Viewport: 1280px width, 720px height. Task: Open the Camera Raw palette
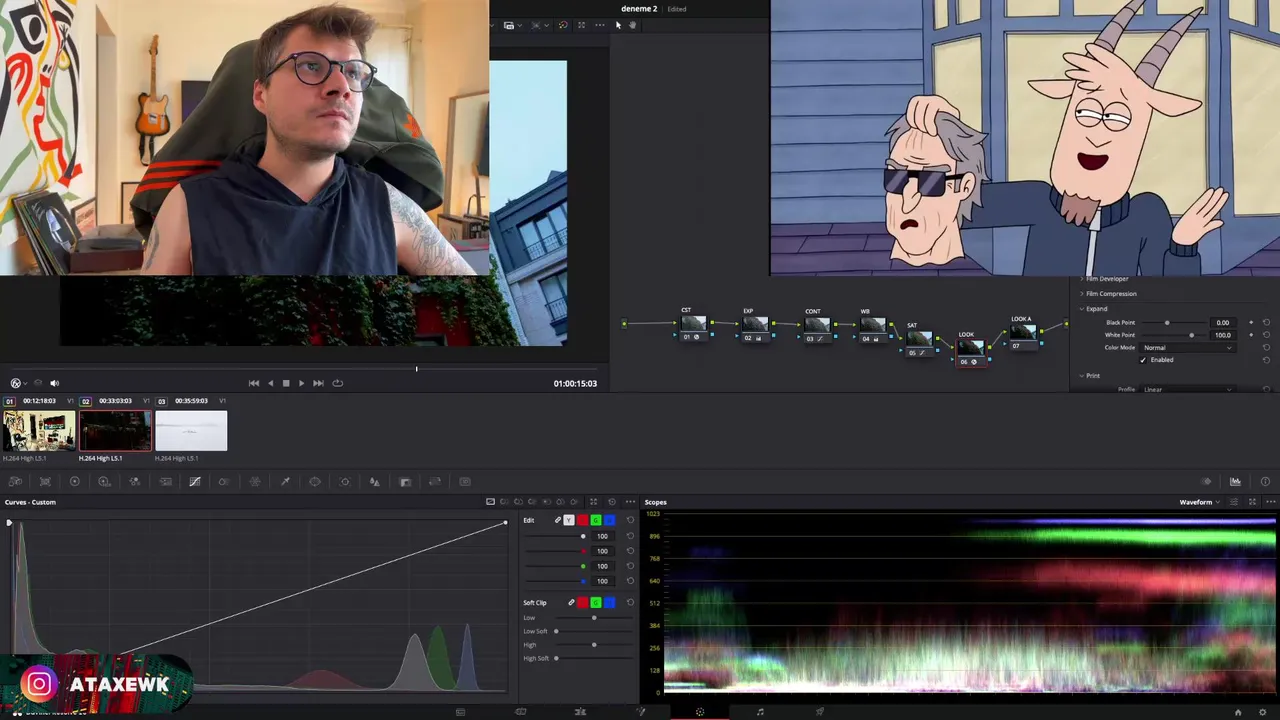coord(14,482)
